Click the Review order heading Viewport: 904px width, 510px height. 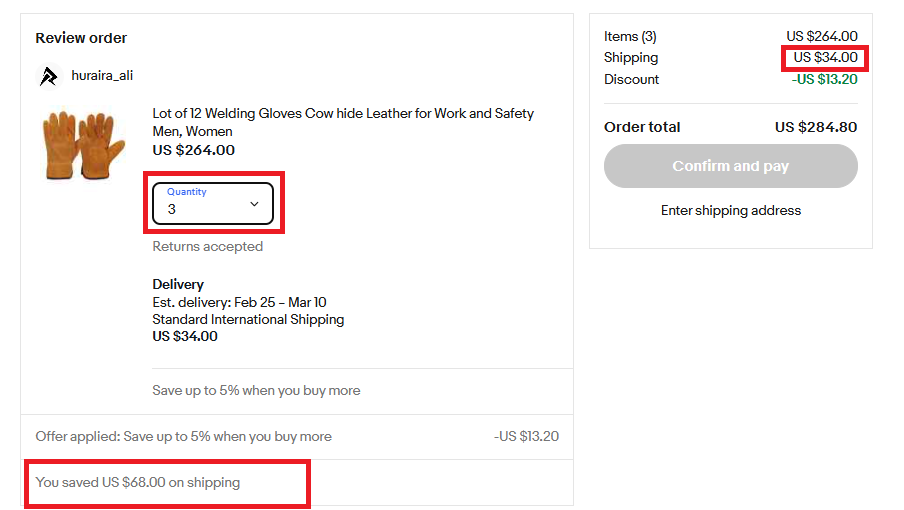point(81,38)
